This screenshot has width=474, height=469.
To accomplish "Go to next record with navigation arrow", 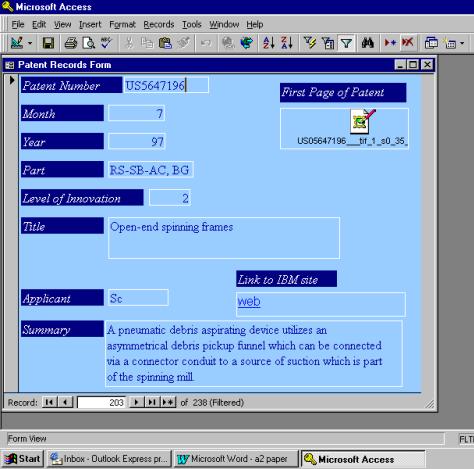I will coord(136,402).
